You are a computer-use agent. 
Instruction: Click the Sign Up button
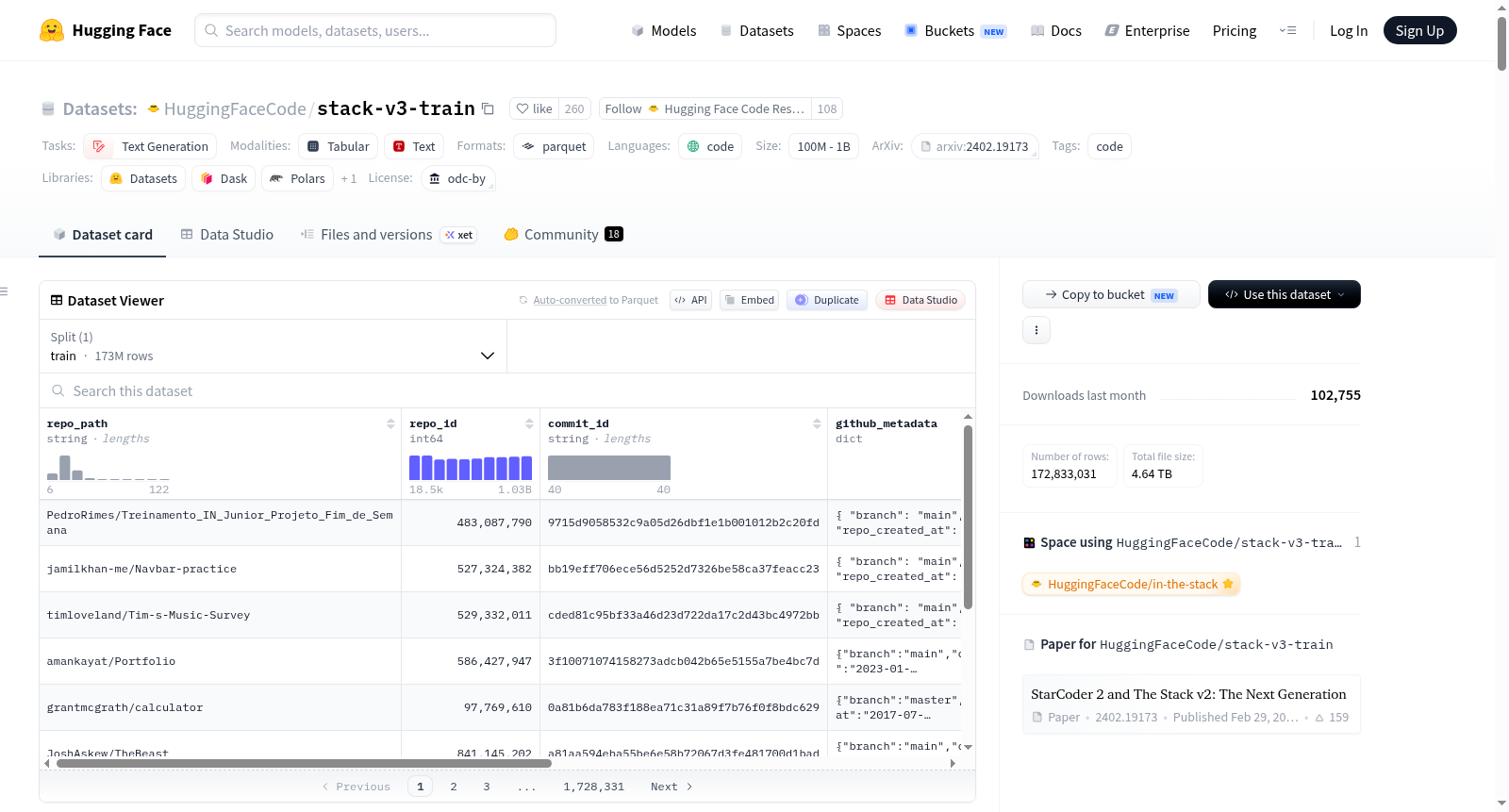point(1419,30)
